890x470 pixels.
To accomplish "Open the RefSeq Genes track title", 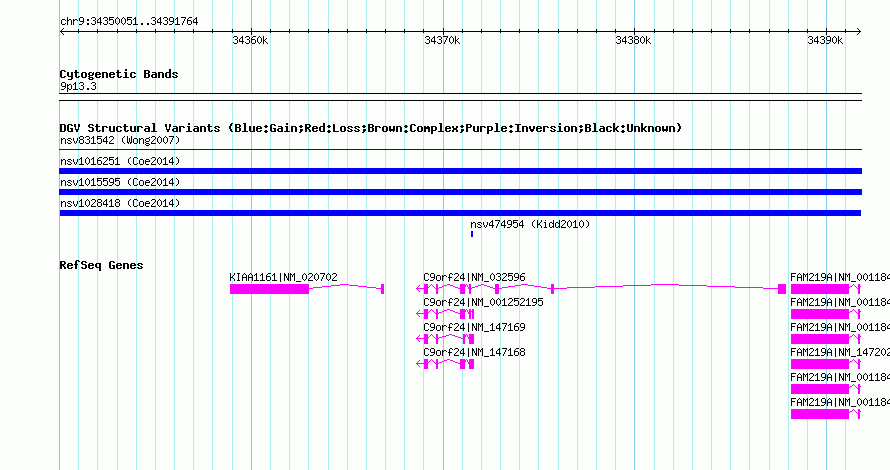I will pos(101,265).
